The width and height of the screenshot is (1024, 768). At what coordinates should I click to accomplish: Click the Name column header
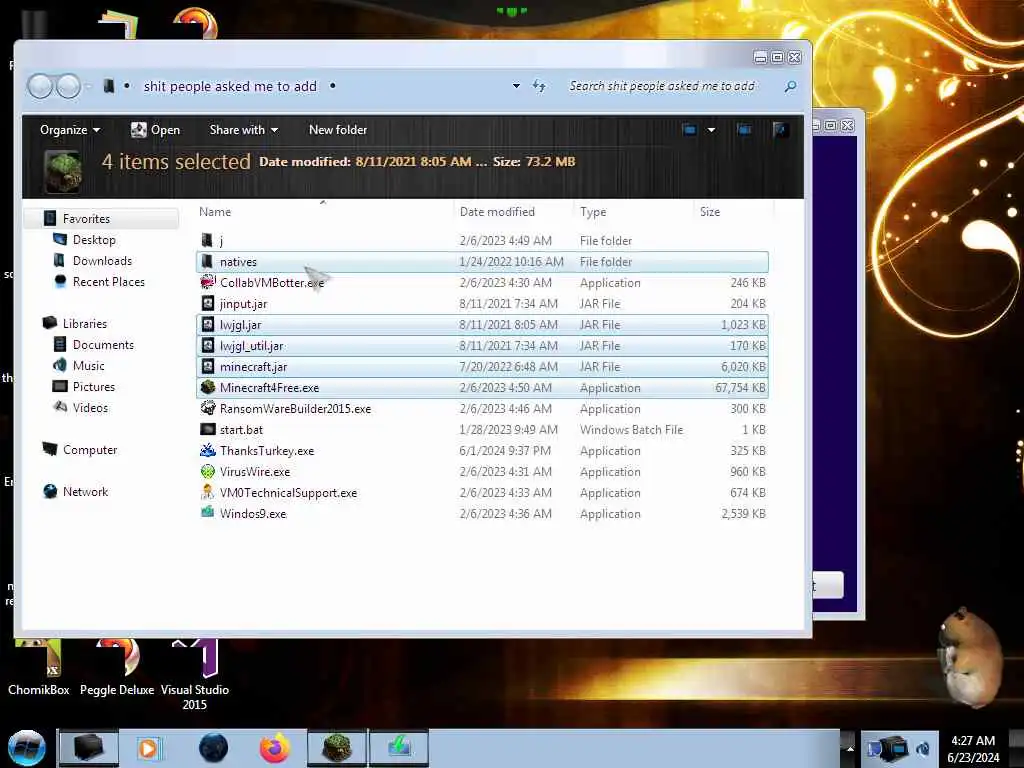click(x=215, y=212)
